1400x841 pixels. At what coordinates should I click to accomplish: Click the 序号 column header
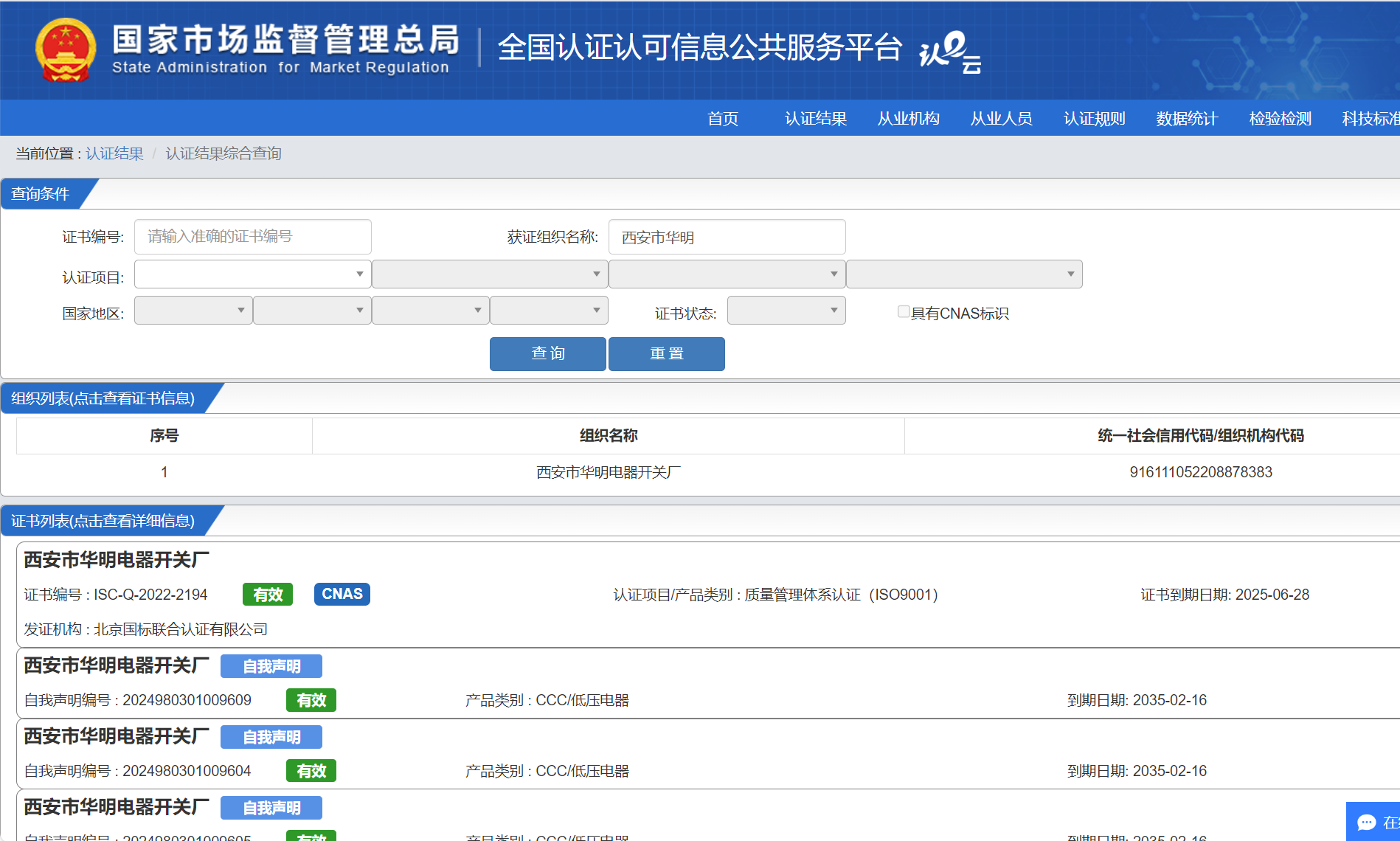pos(164,436)
